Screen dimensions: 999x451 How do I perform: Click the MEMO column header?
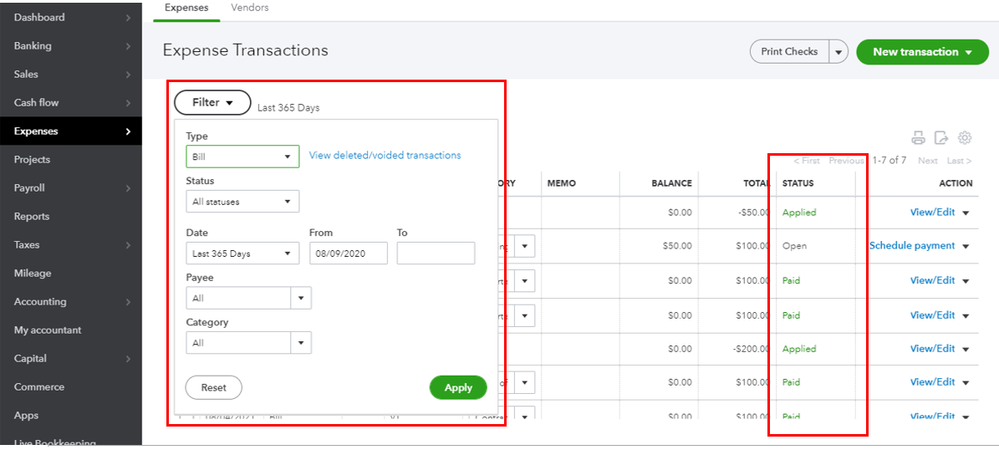(561, 183)
